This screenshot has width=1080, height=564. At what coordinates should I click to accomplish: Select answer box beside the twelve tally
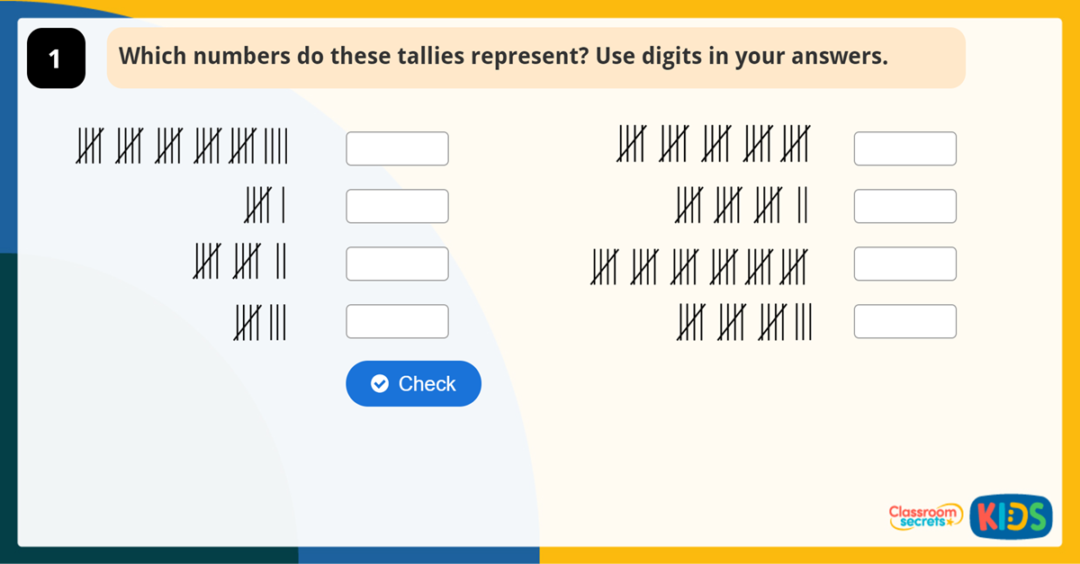tap(397, 264)
